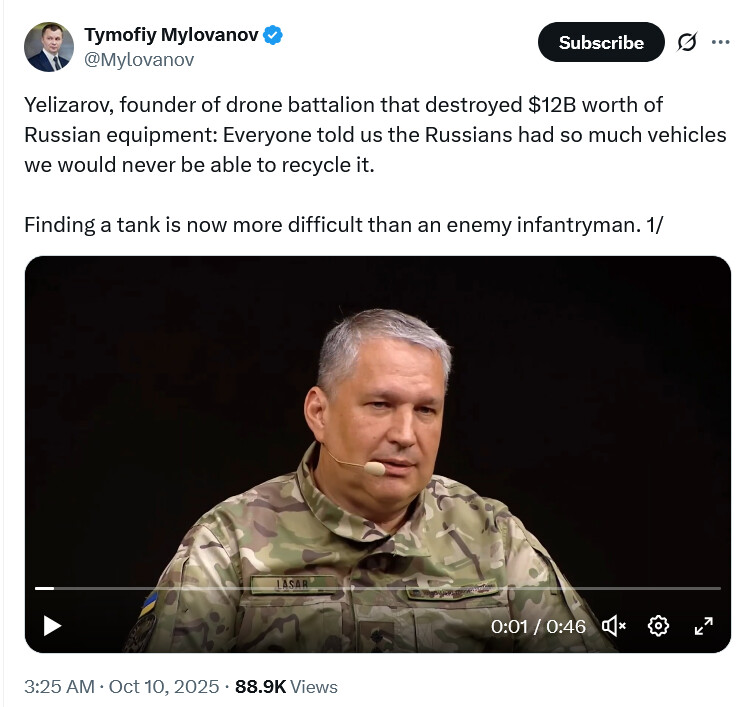
Task: Open the three-dot More options menu
Action: pos(721,42)
